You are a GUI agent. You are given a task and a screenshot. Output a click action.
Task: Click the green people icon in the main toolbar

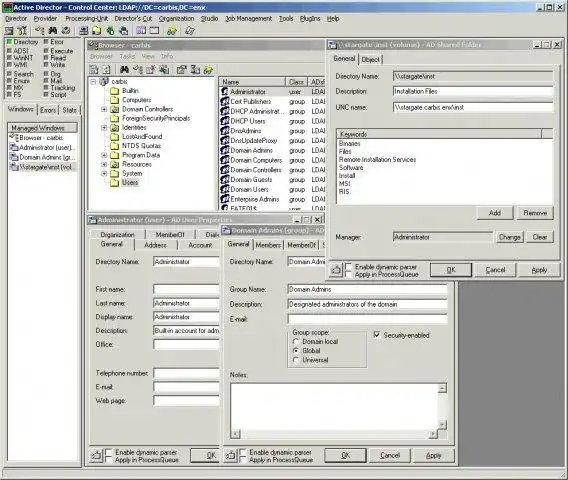tap(172, 31)
